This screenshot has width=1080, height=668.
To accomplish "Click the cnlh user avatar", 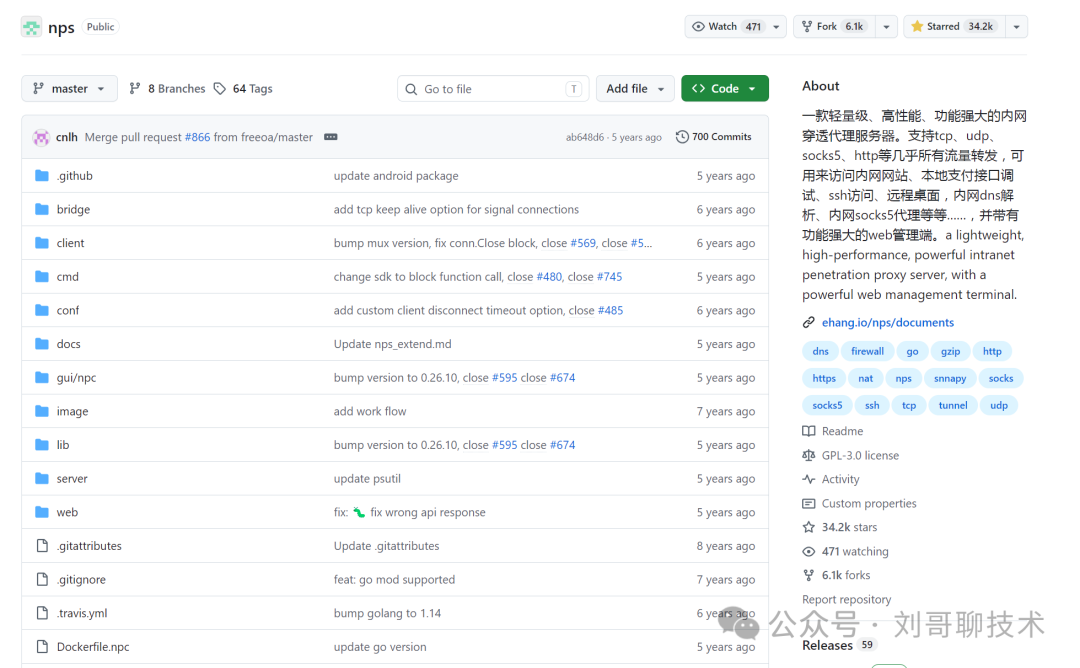I will coord(41,137).
